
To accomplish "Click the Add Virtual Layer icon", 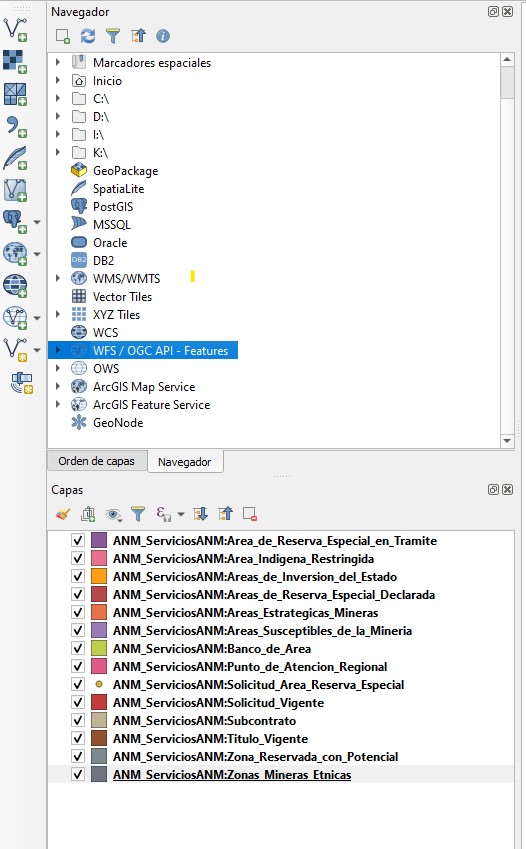I will tap(15, 190).
